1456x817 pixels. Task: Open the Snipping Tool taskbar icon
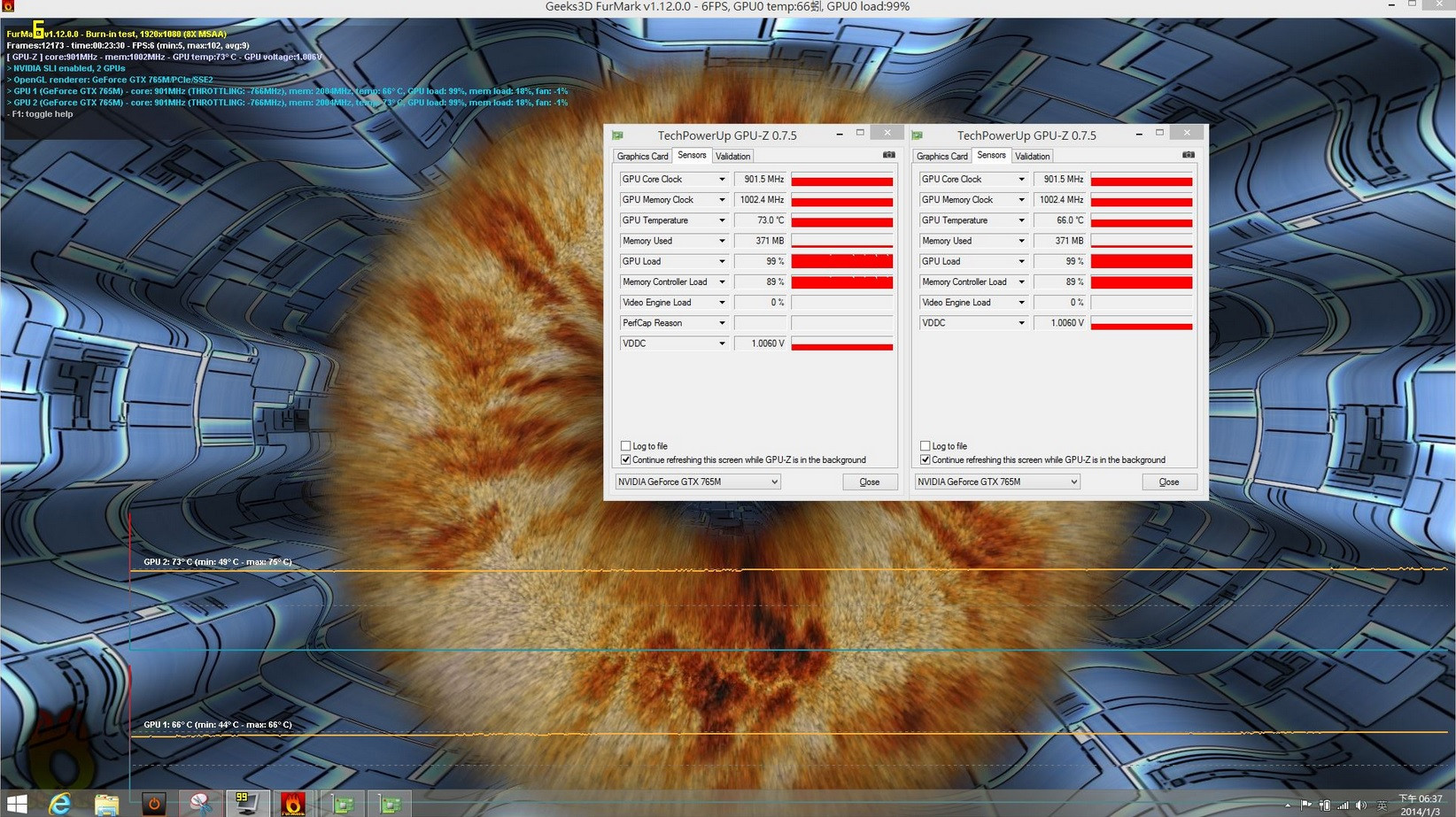tap(200, 804)
